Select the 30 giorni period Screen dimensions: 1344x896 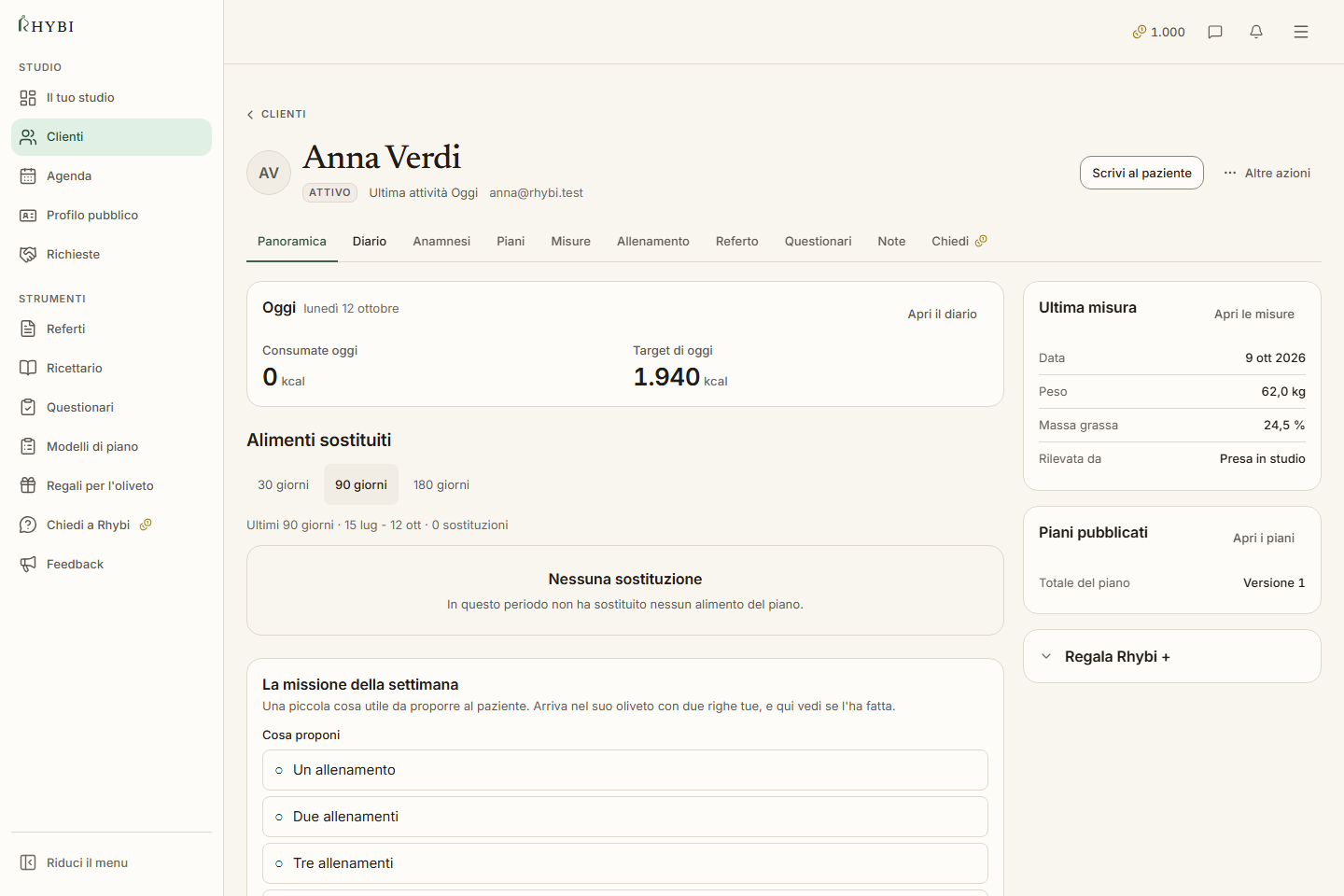(284, 484)
